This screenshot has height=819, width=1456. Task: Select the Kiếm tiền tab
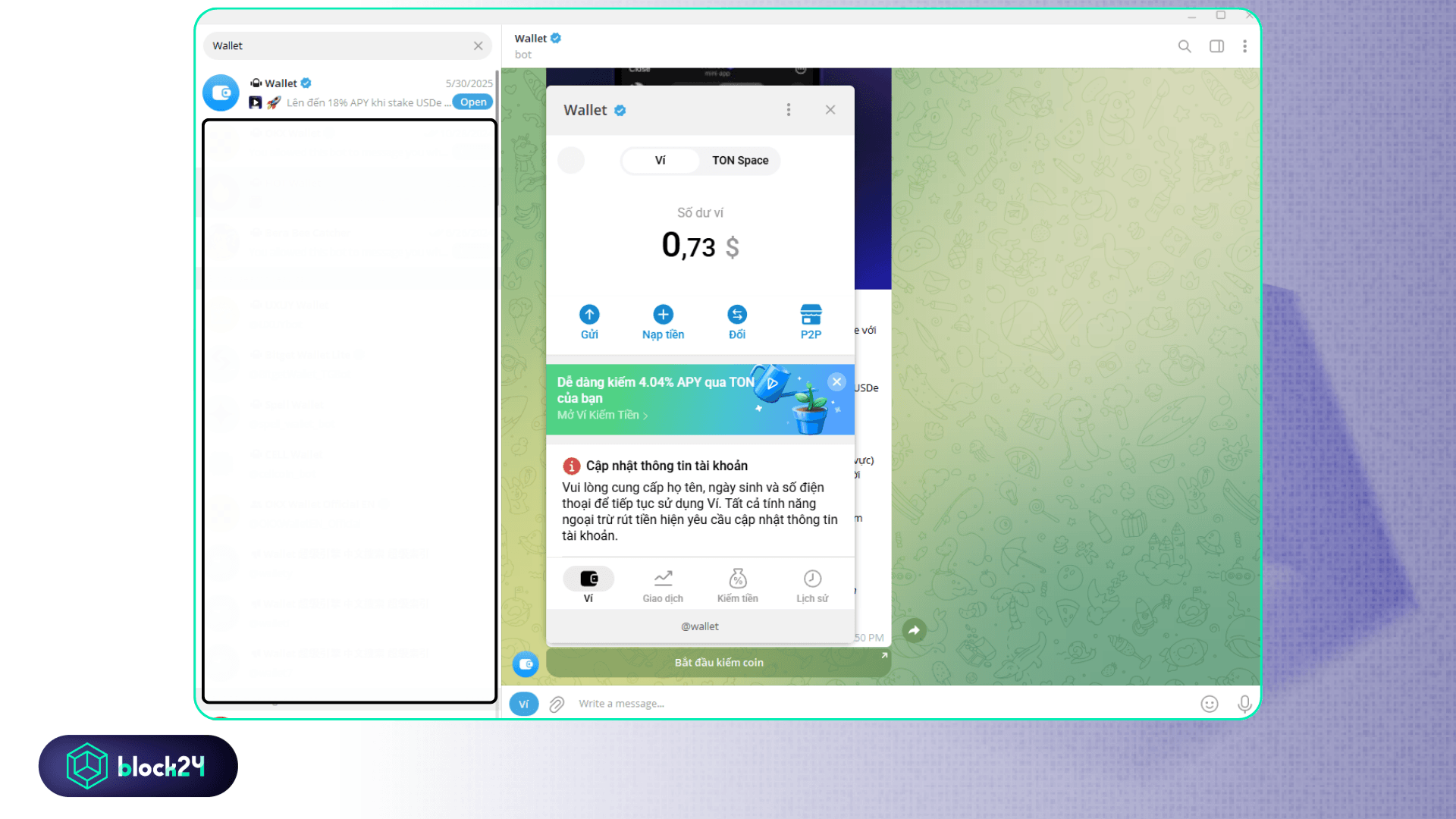point(738,586)
